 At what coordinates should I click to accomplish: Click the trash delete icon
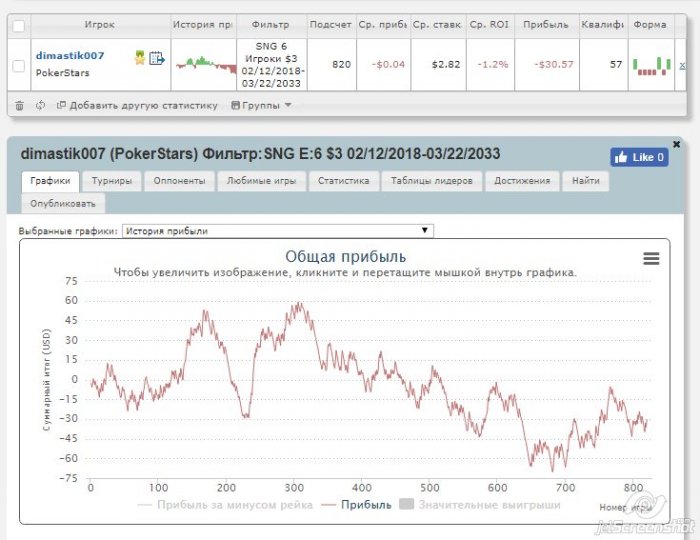(x=20, y=106)
